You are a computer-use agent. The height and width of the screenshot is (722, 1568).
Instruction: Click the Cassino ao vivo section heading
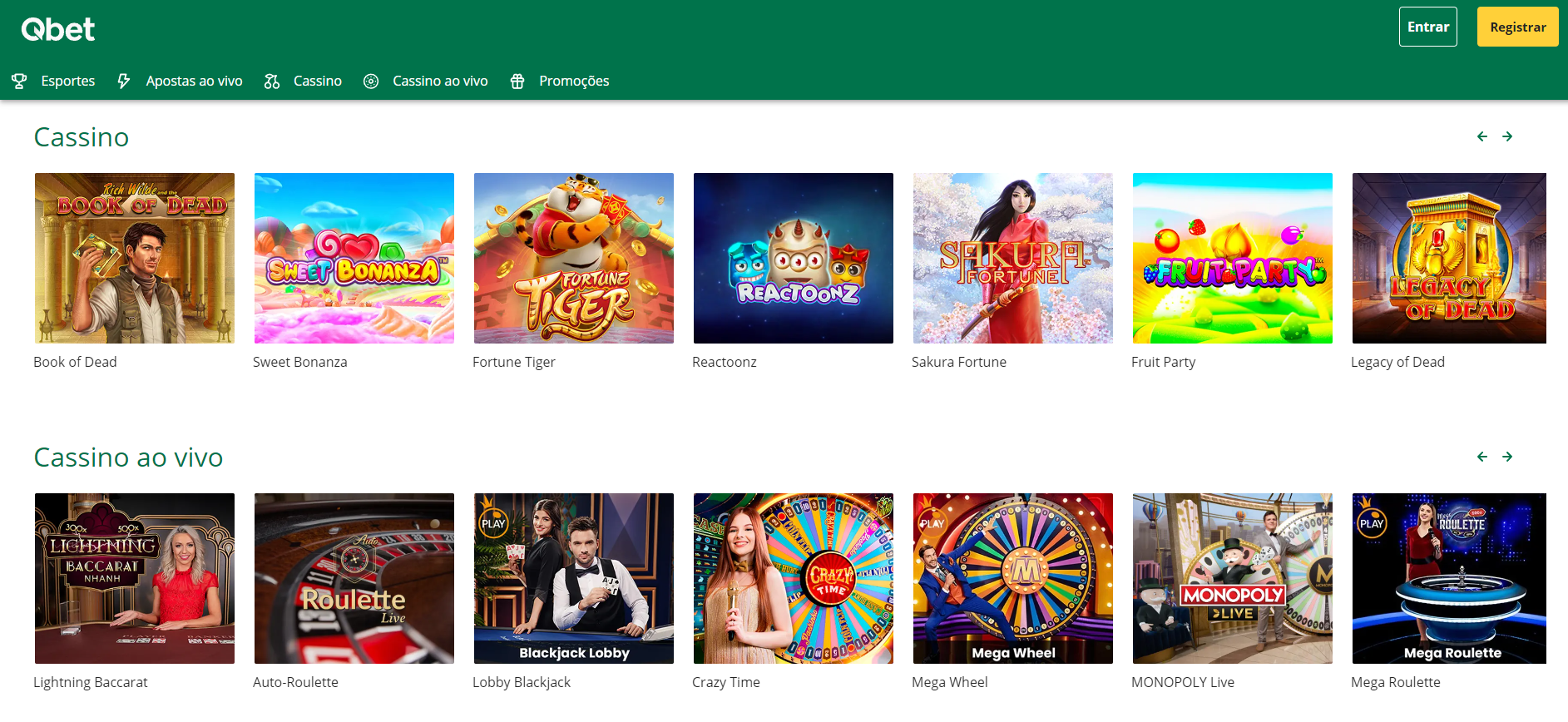point(129,457)
